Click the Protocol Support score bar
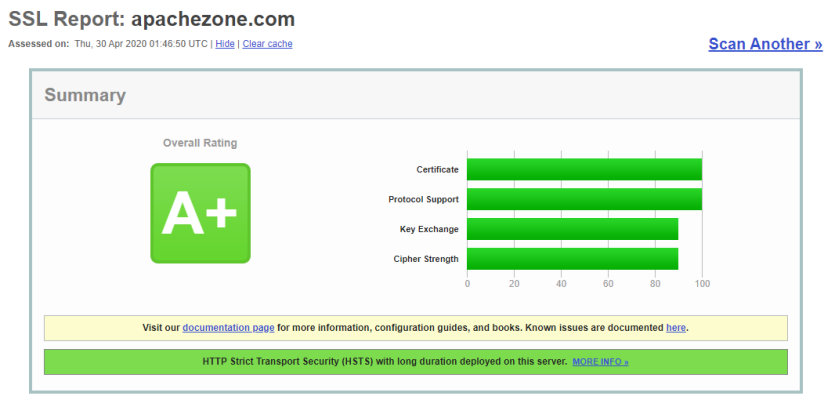 tap(584, 199)
